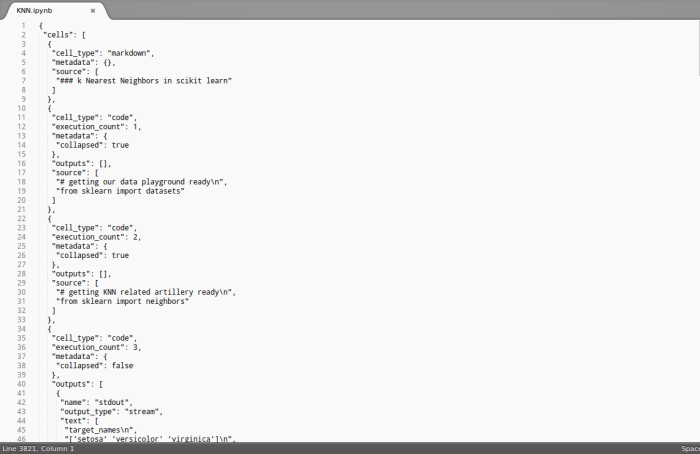This screenshot has height=454, width=700.
Task: Place cursor on the "cells": [ line
Action: tap(70, 35)
